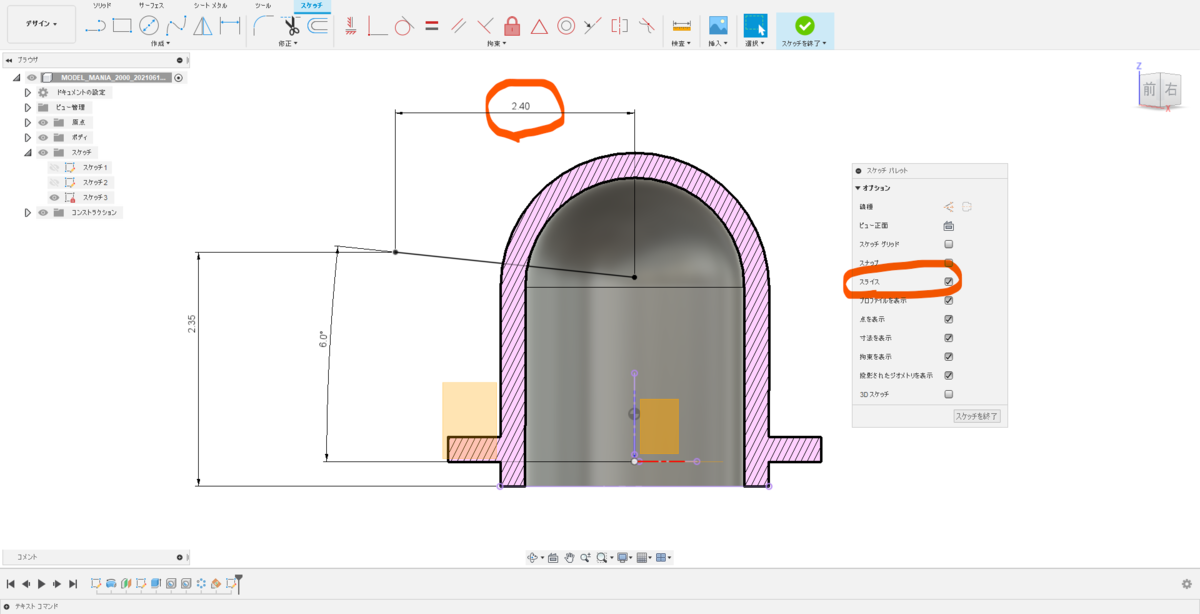Viewport: 1200px width, 614px height.
Task: Jump to timeline beginning
Action: point(11,583)
